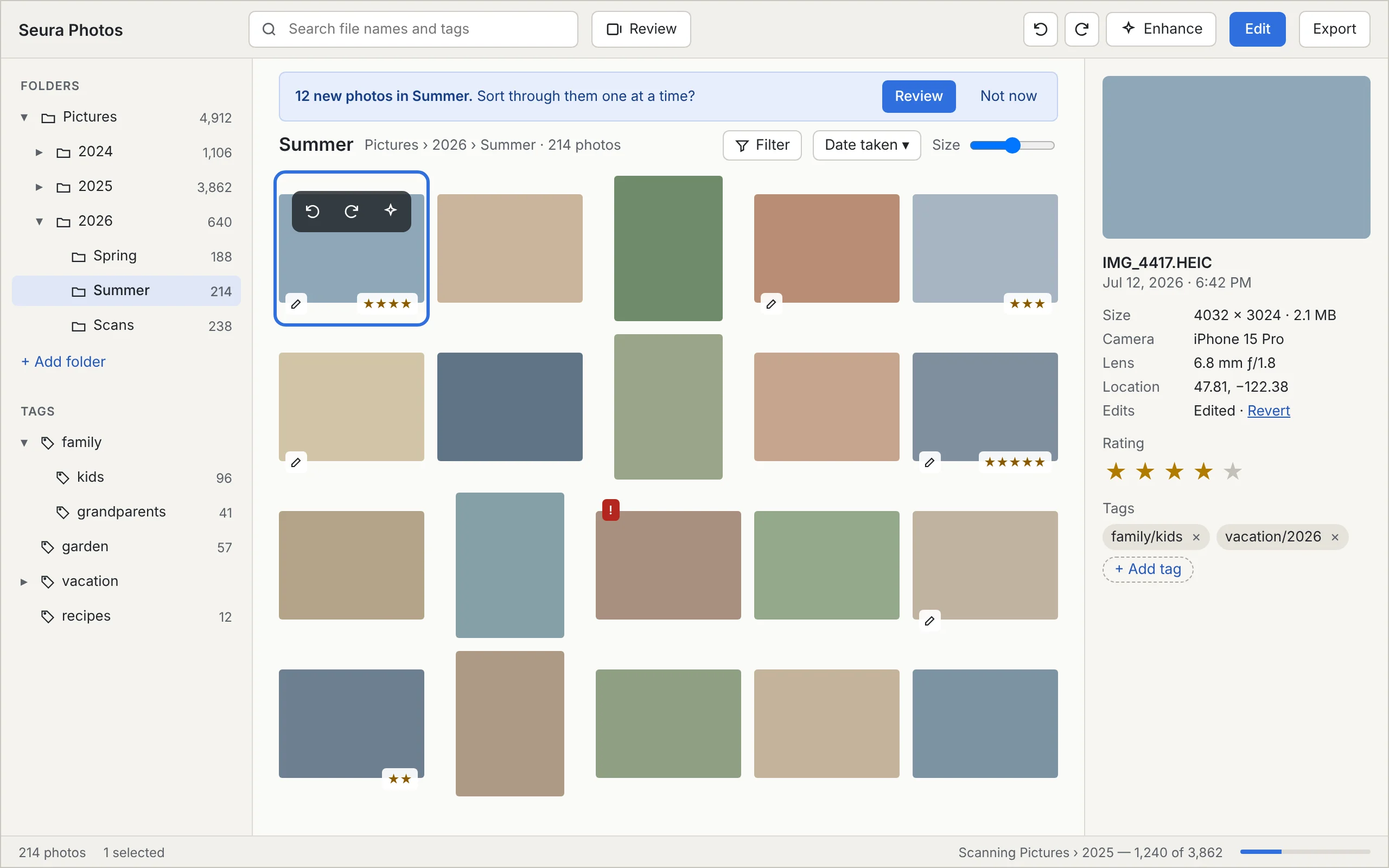Click the Add tag chip
The width and height of the screenshot is (1389, 868).
[1148, 570]
